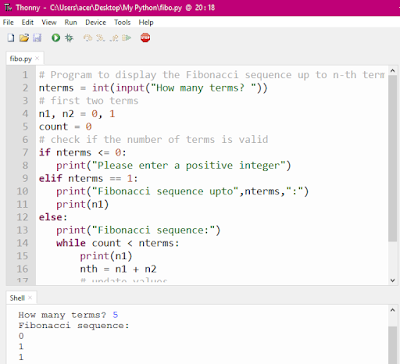Click the 'if nterms <= 0:' line
Screen dimensions: 400x364
tap(82, 152)
